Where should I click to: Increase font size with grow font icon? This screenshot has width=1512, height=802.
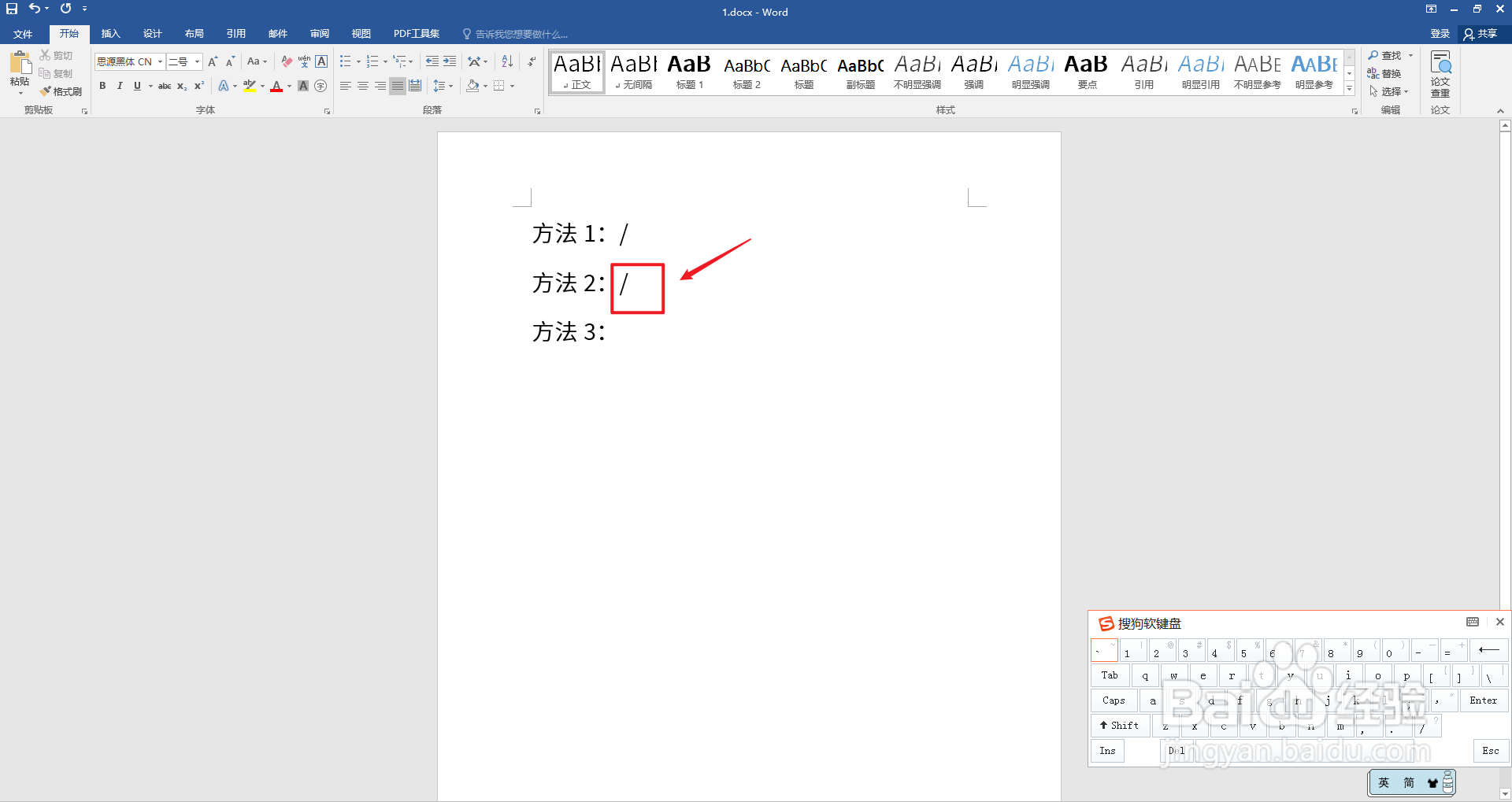click(213, 61)
